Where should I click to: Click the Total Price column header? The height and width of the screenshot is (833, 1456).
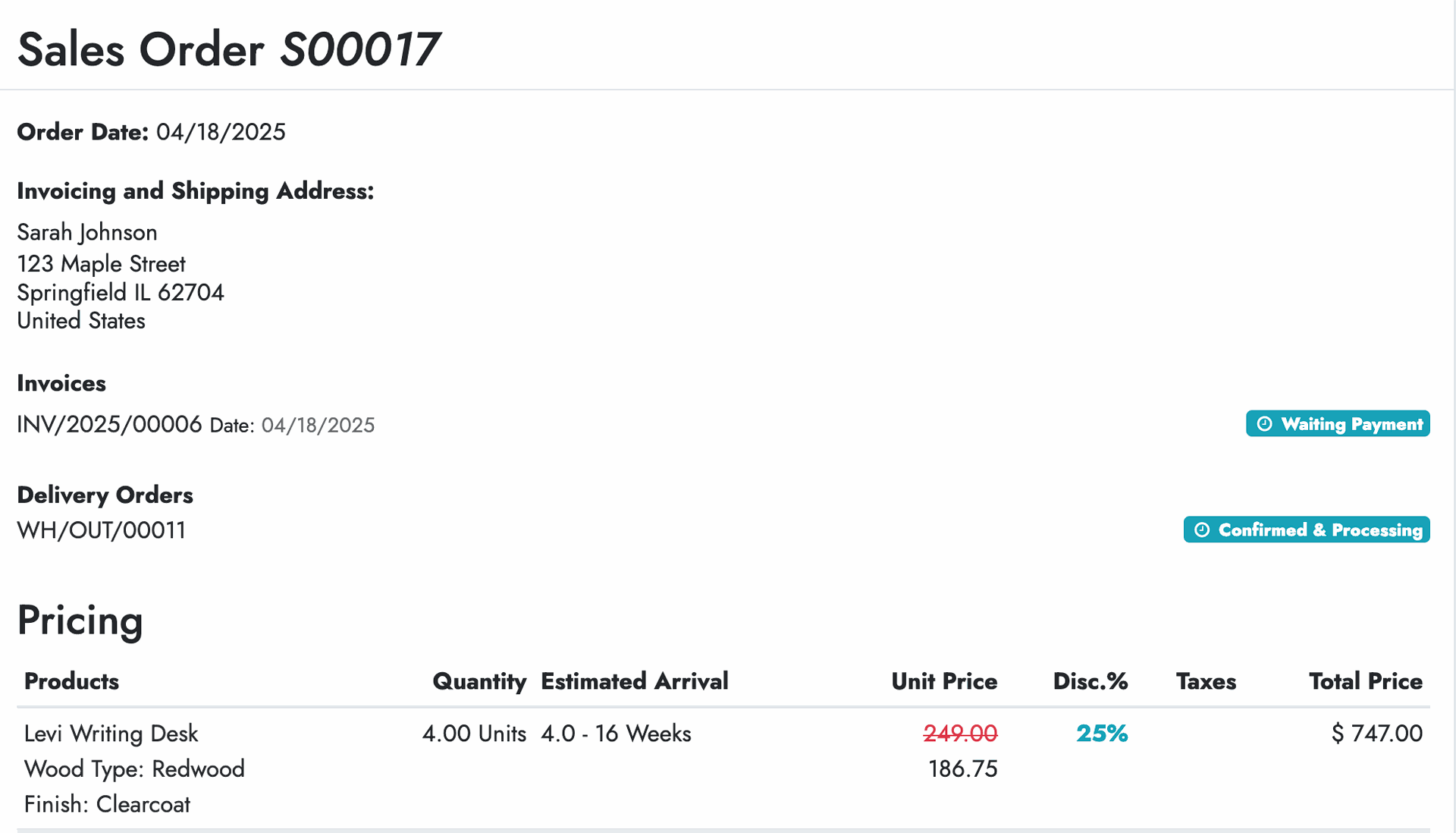click(x=1366, y=681)
